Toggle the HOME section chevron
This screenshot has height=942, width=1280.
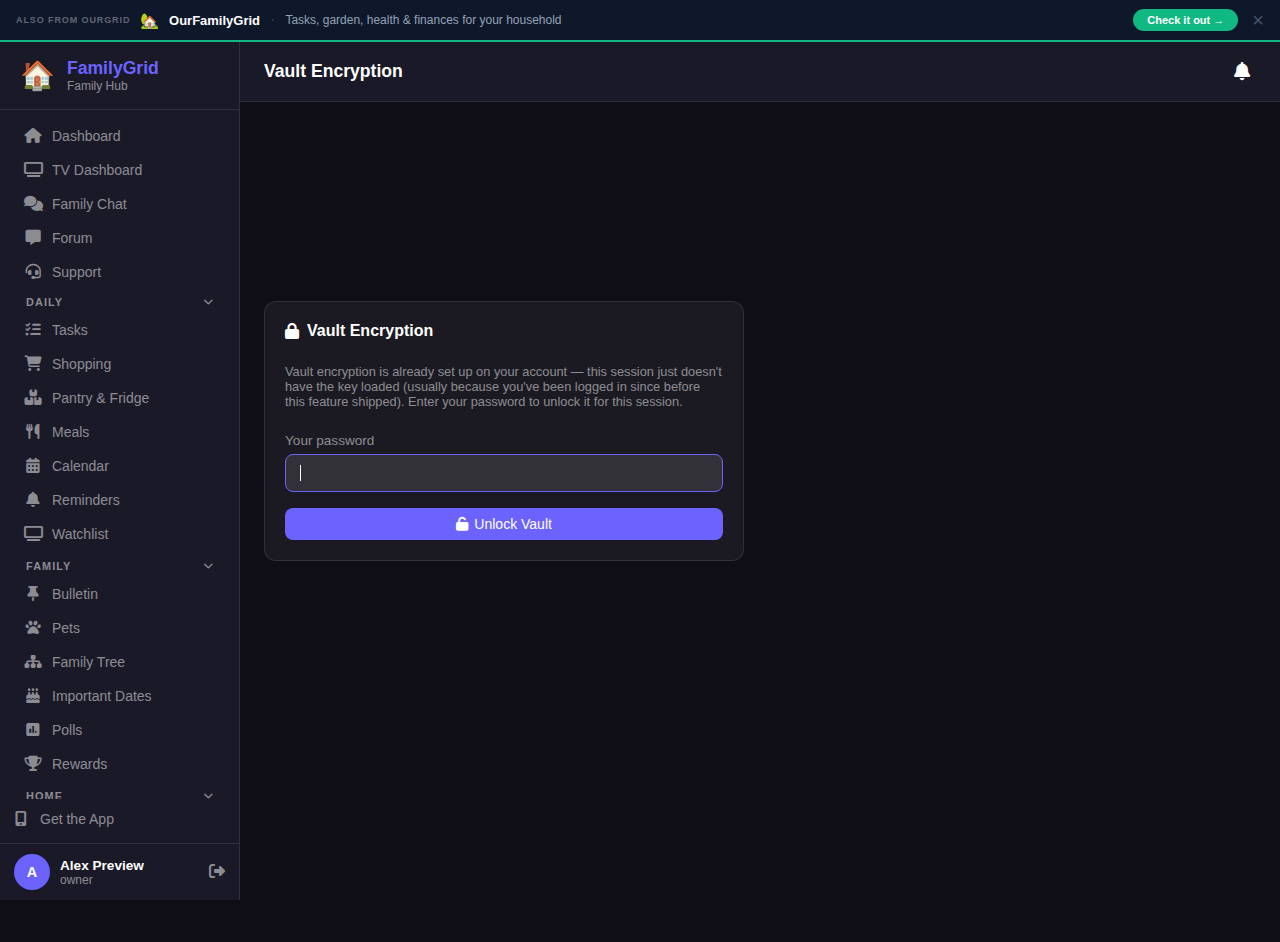(208, 796)
